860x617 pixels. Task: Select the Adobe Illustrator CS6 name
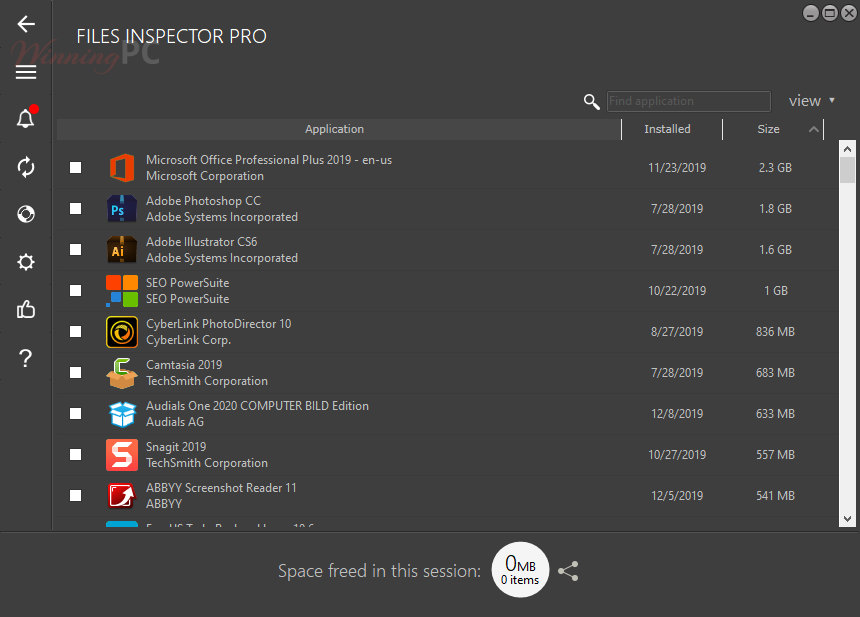(201, 242)
